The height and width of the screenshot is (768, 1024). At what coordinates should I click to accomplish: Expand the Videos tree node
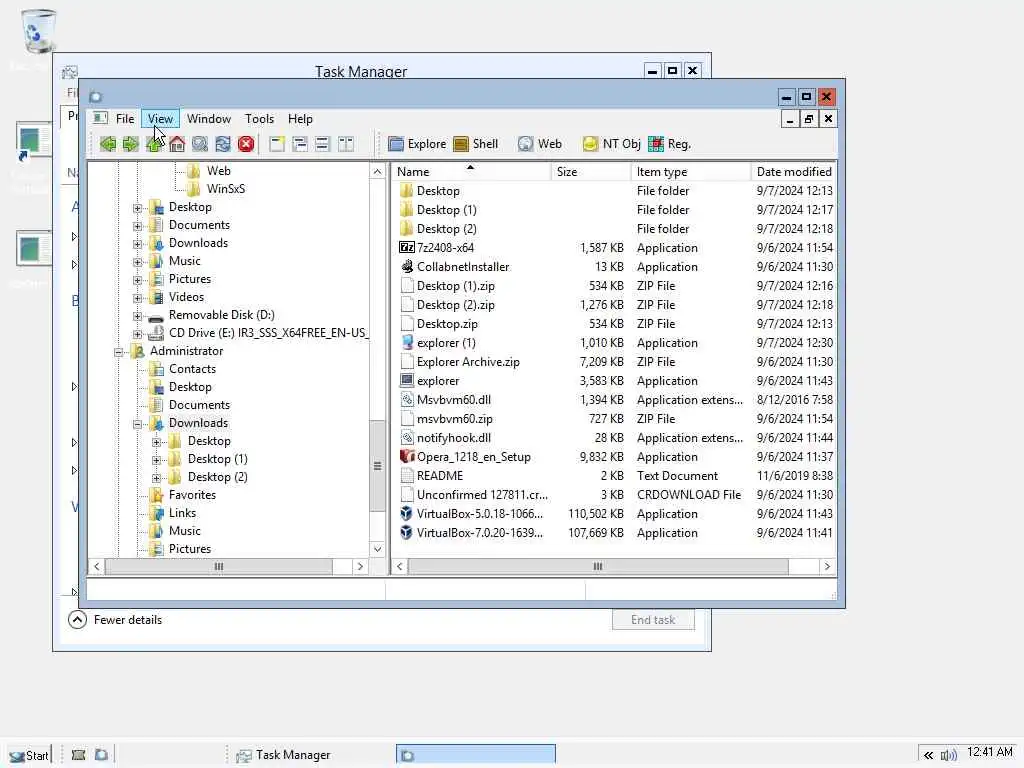[x=137, y=297]
